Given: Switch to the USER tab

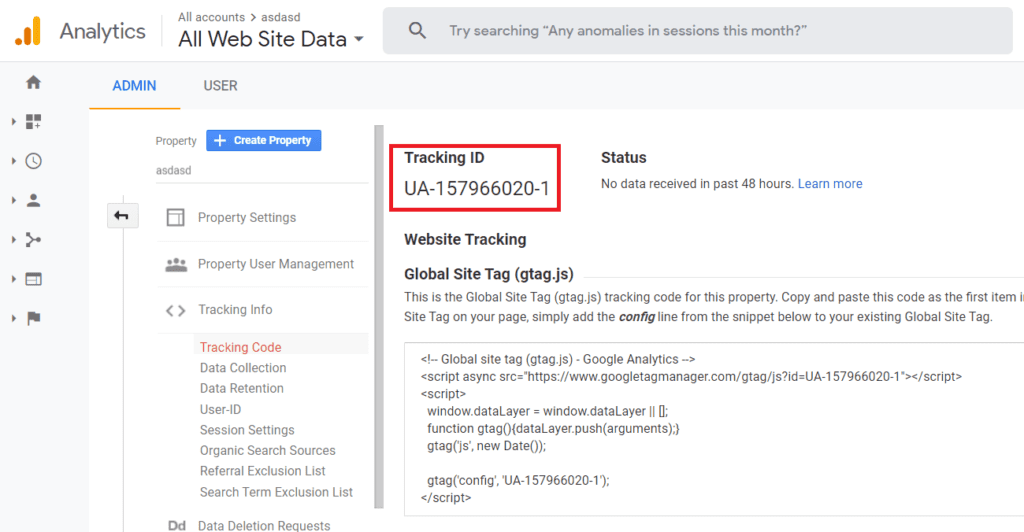Looking at the screenshot, I should coord(220,86).
